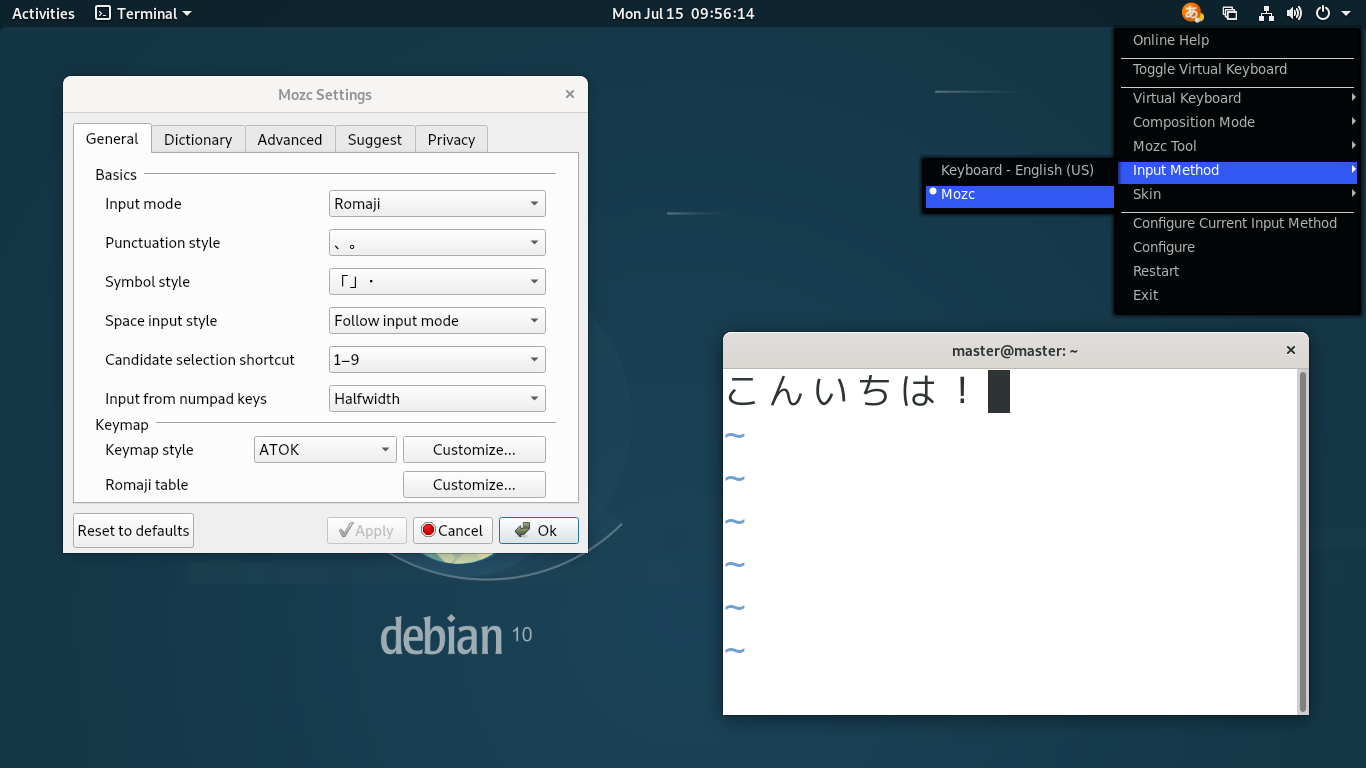Click the Input from numpad keys label
The width and height of the screenshot is (1366, 768).
(x=186, y=399)
